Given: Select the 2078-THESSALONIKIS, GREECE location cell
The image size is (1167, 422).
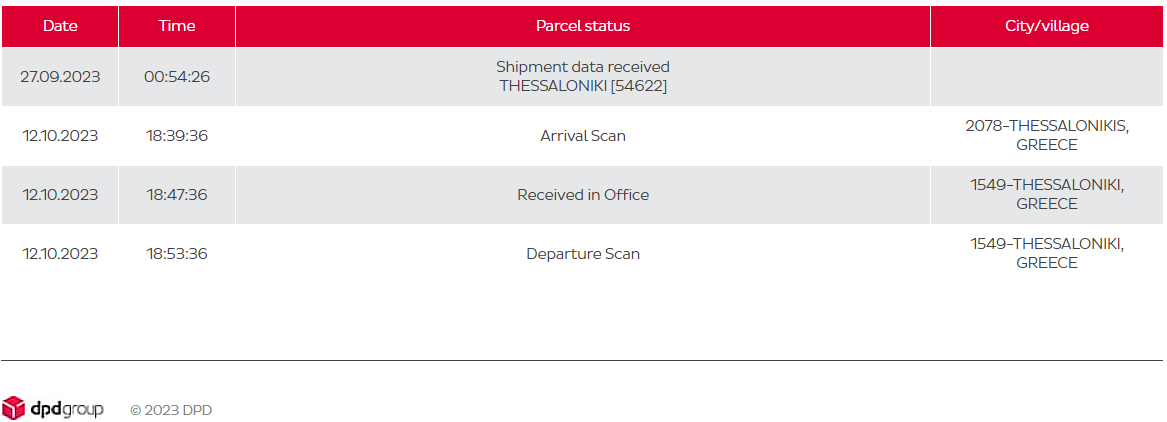Looking at the screenshot, I should [x=1046, y=135].
